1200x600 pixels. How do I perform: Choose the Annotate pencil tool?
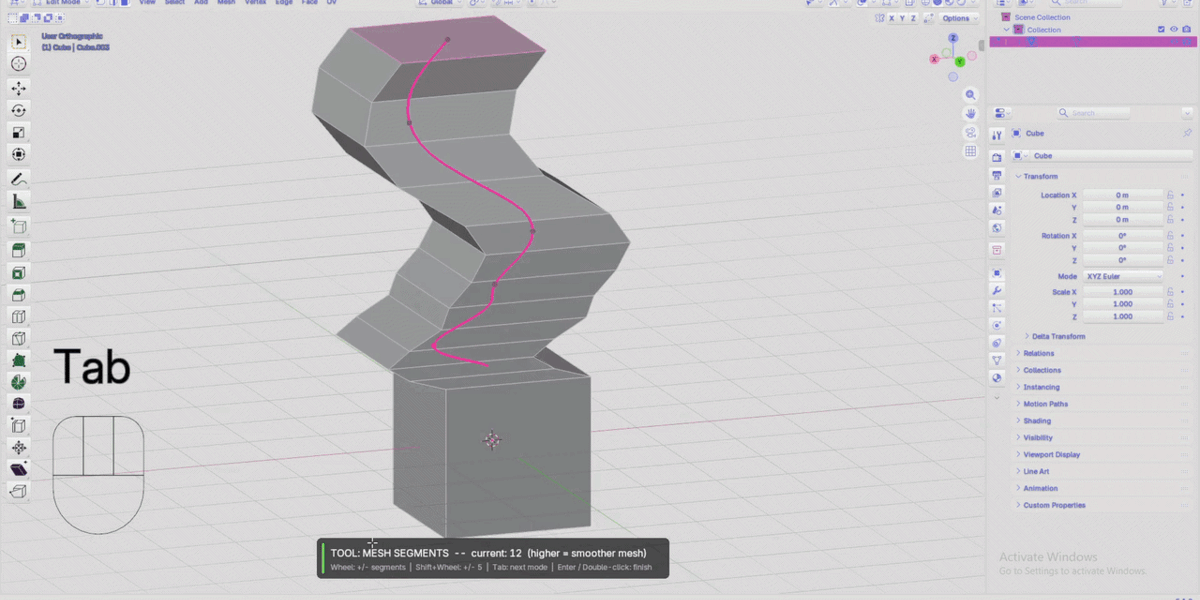18,179
